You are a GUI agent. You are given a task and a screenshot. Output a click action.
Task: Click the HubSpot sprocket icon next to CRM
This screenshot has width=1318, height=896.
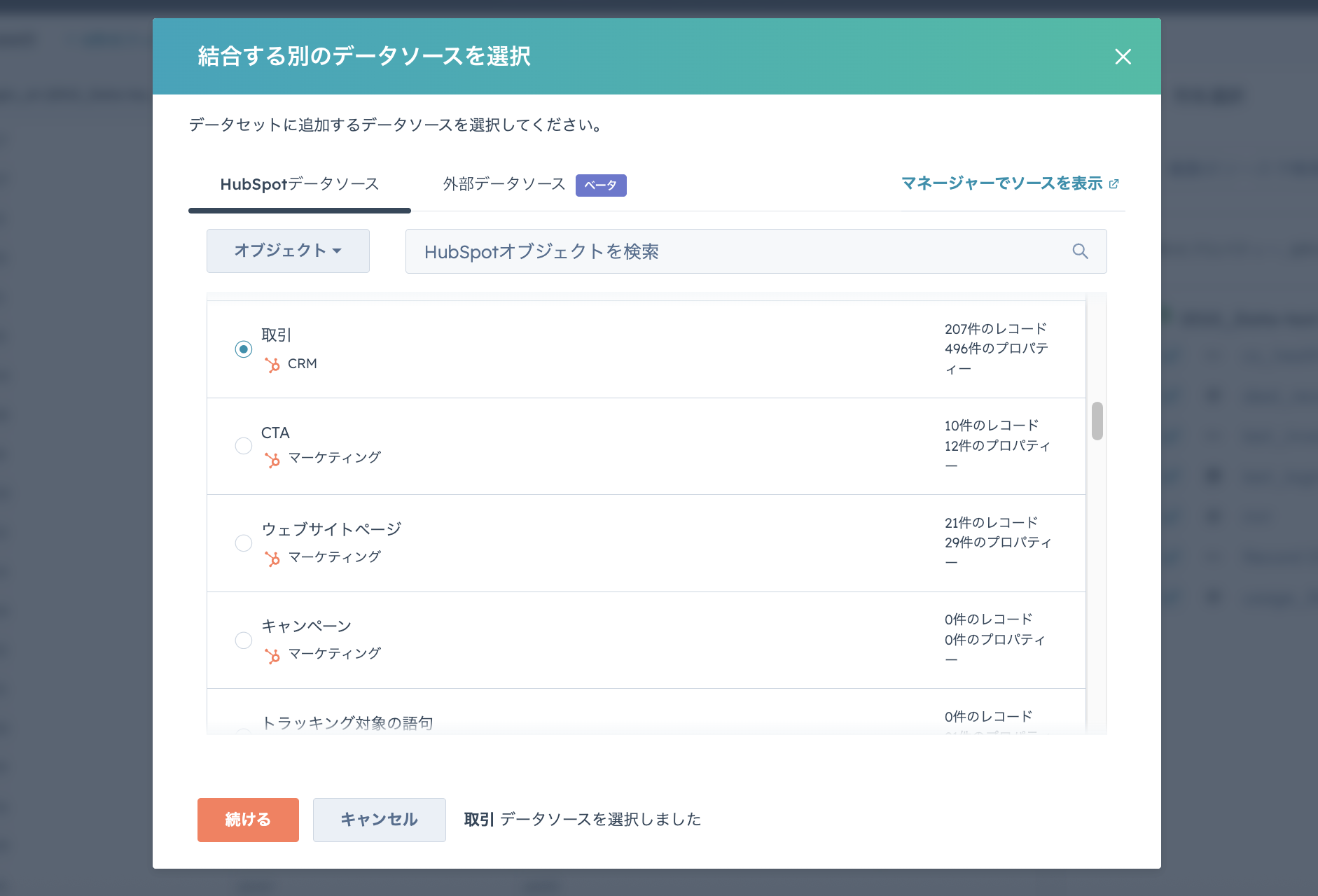[x=272, y=365]
